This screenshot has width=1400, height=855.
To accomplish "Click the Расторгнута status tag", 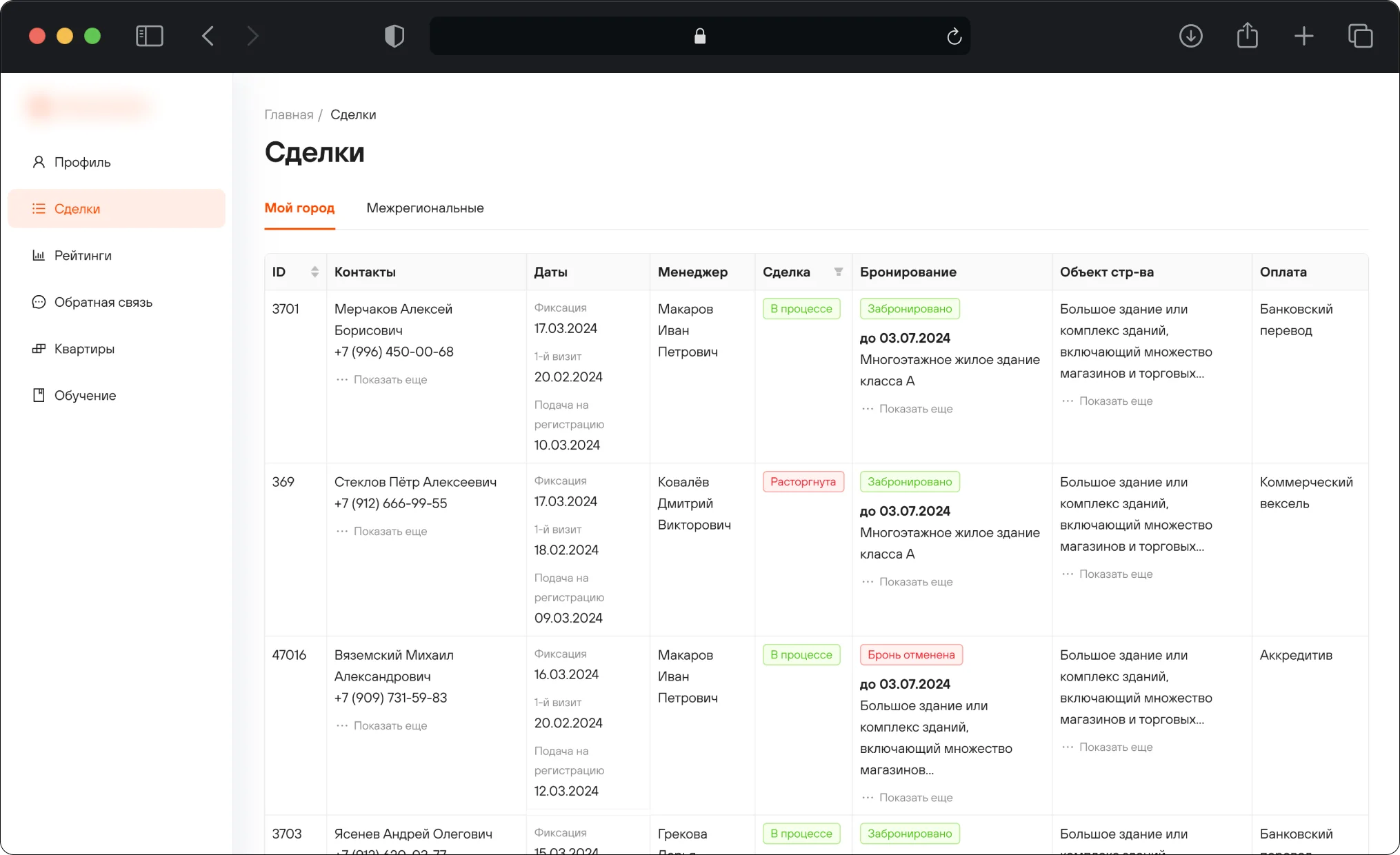I will click(x=803, y=482).
